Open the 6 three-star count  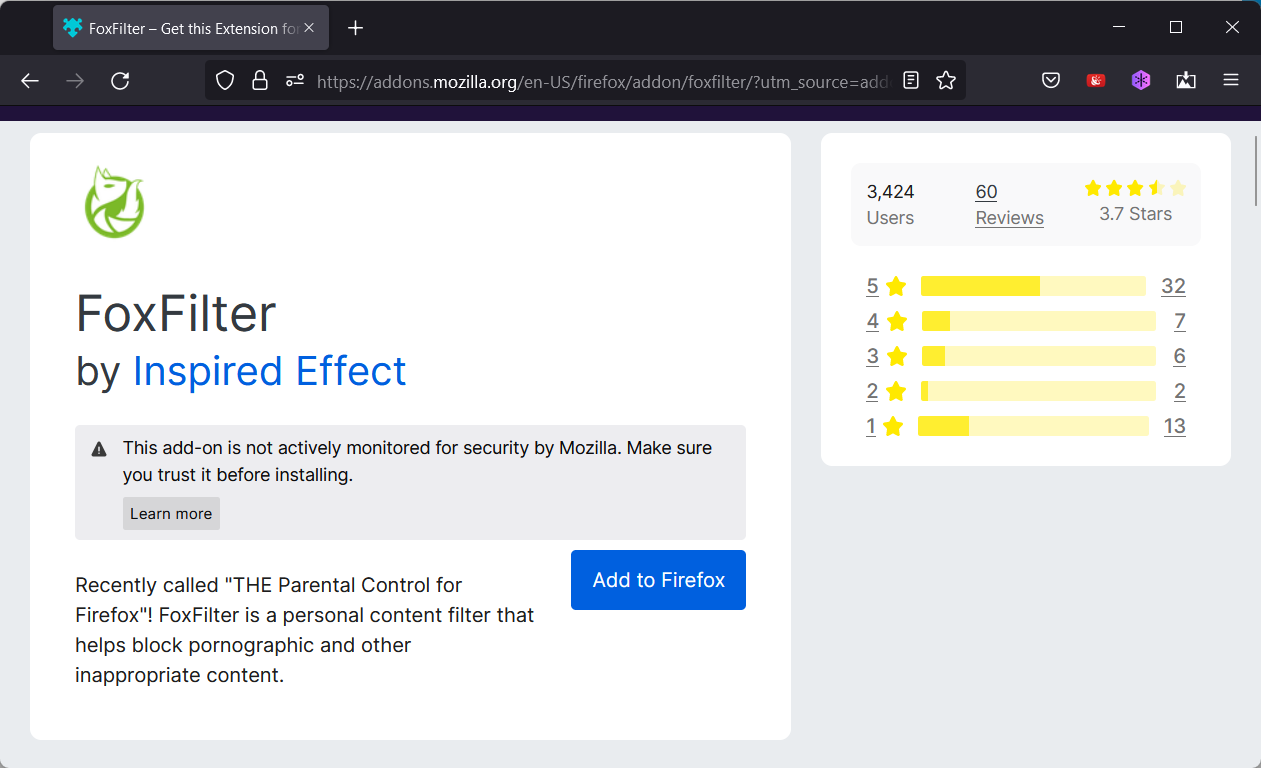tap(1180, 356)
